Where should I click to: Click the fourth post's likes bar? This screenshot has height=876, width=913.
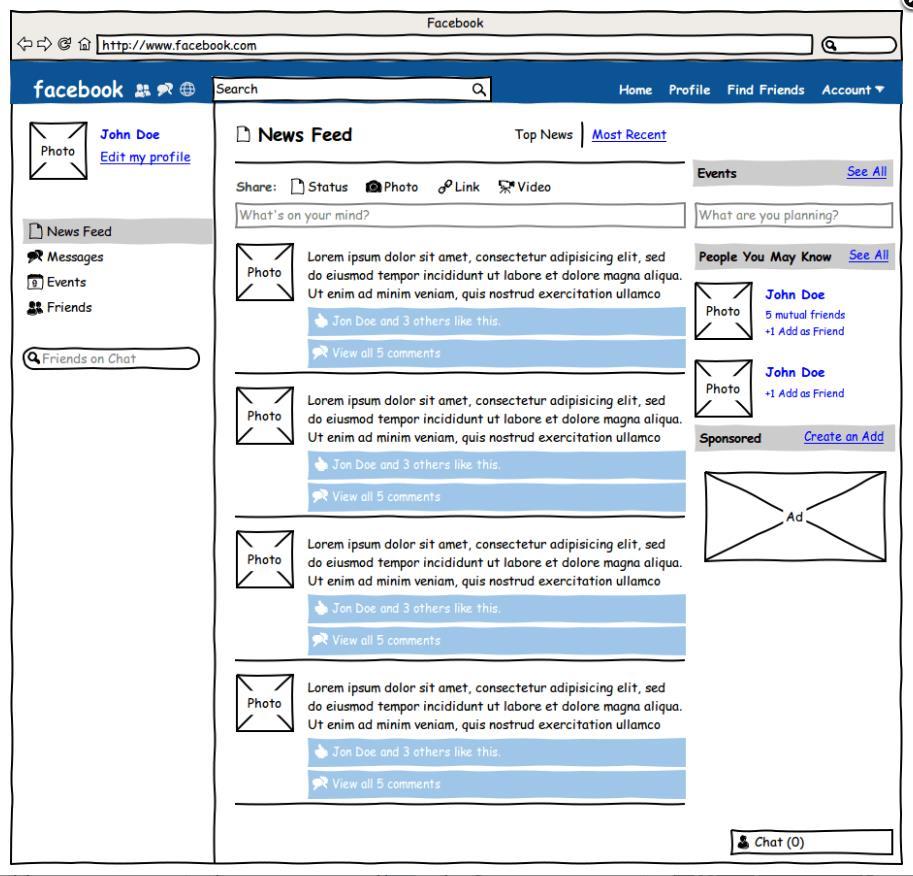tap(497, 752)
